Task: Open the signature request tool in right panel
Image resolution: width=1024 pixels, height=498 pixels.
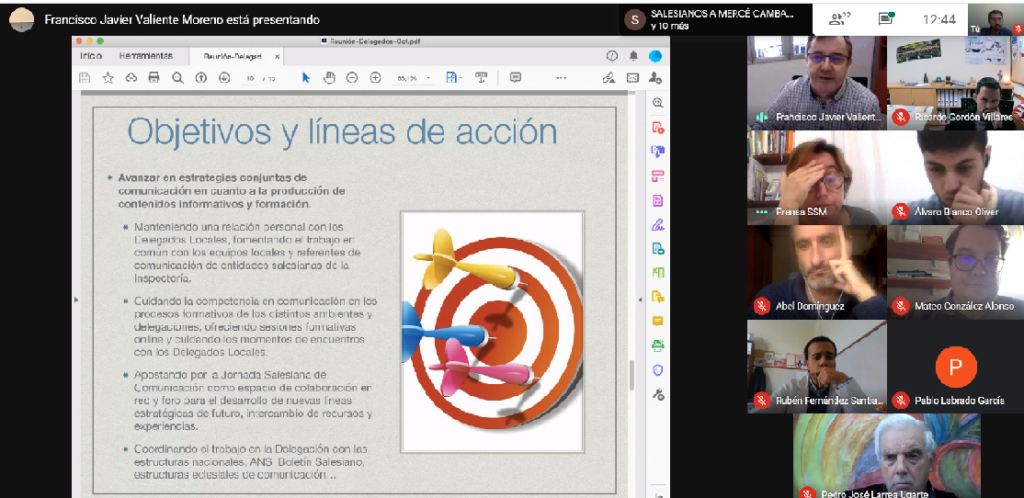Action: (x=658, y=225)
